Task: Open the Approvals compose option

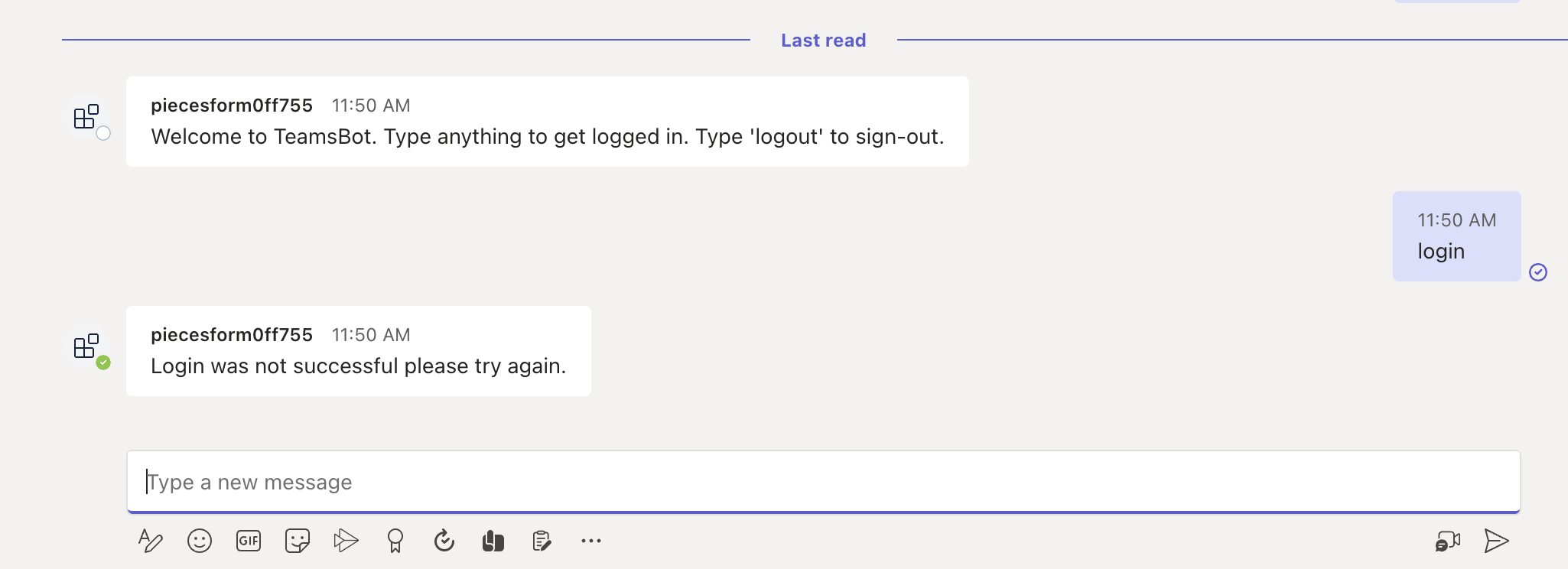Action: click(x=542, y=541)
